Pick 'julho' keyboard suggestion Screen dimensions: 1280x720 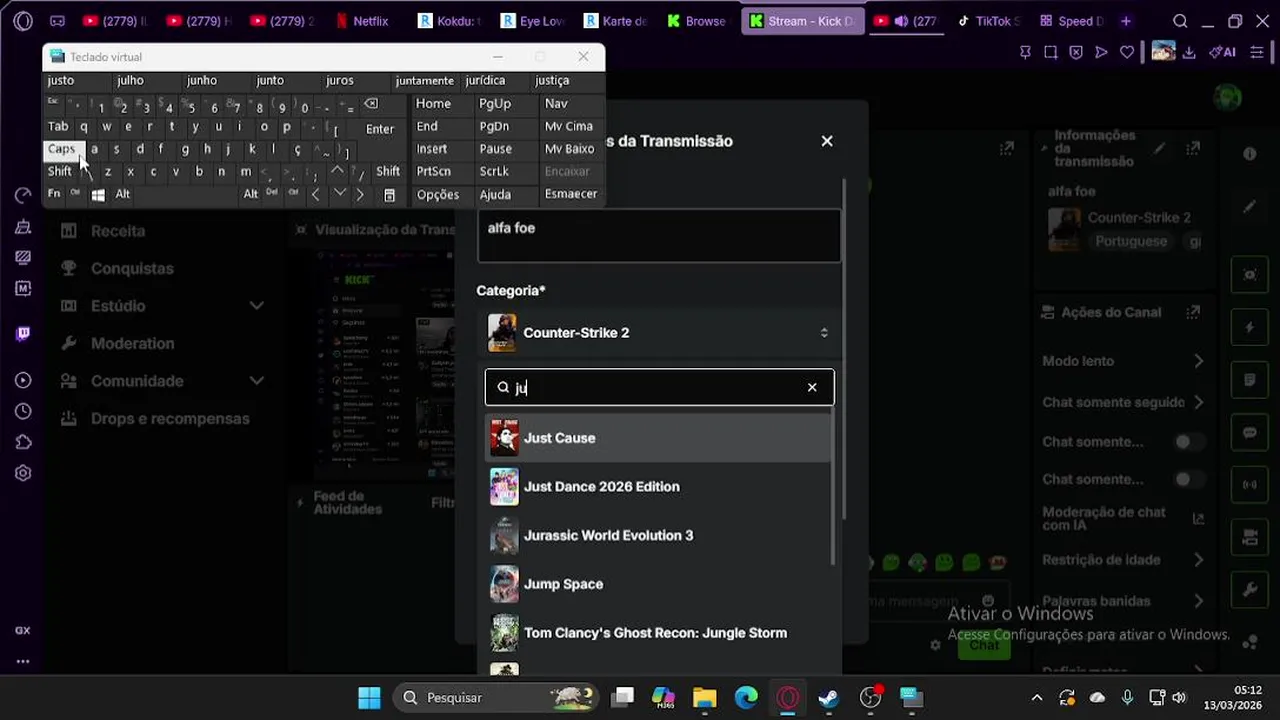coord(130,81)
